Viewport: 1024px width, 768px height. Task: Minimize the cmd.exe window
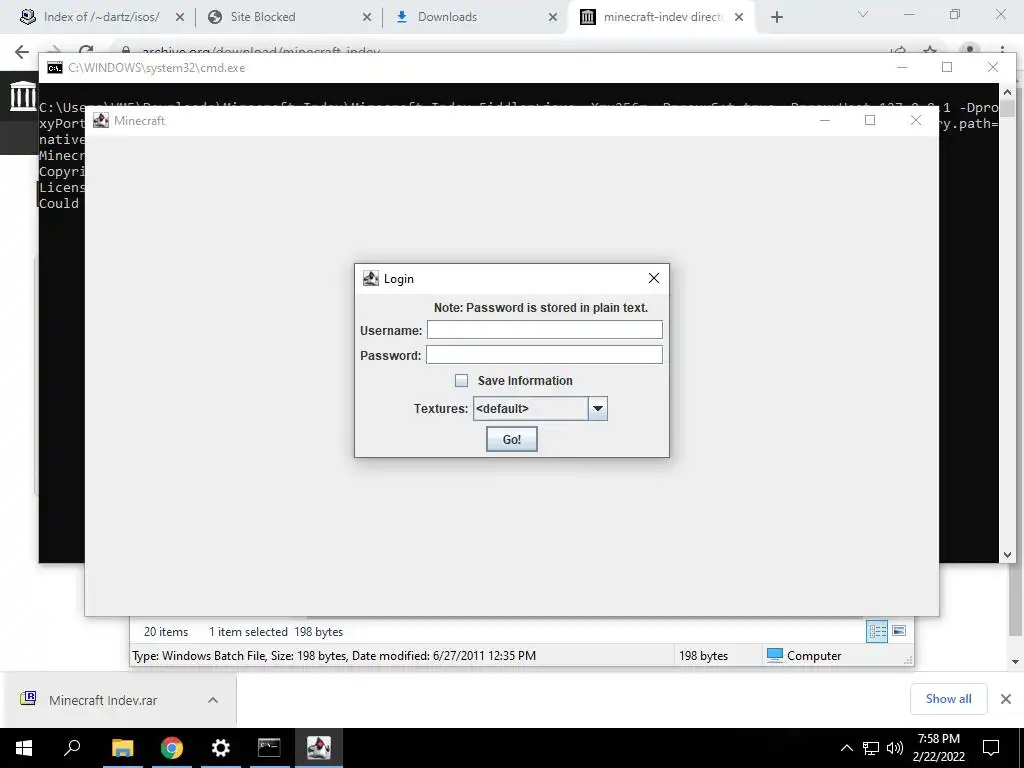pyautogui.click(x=902, y=67)
